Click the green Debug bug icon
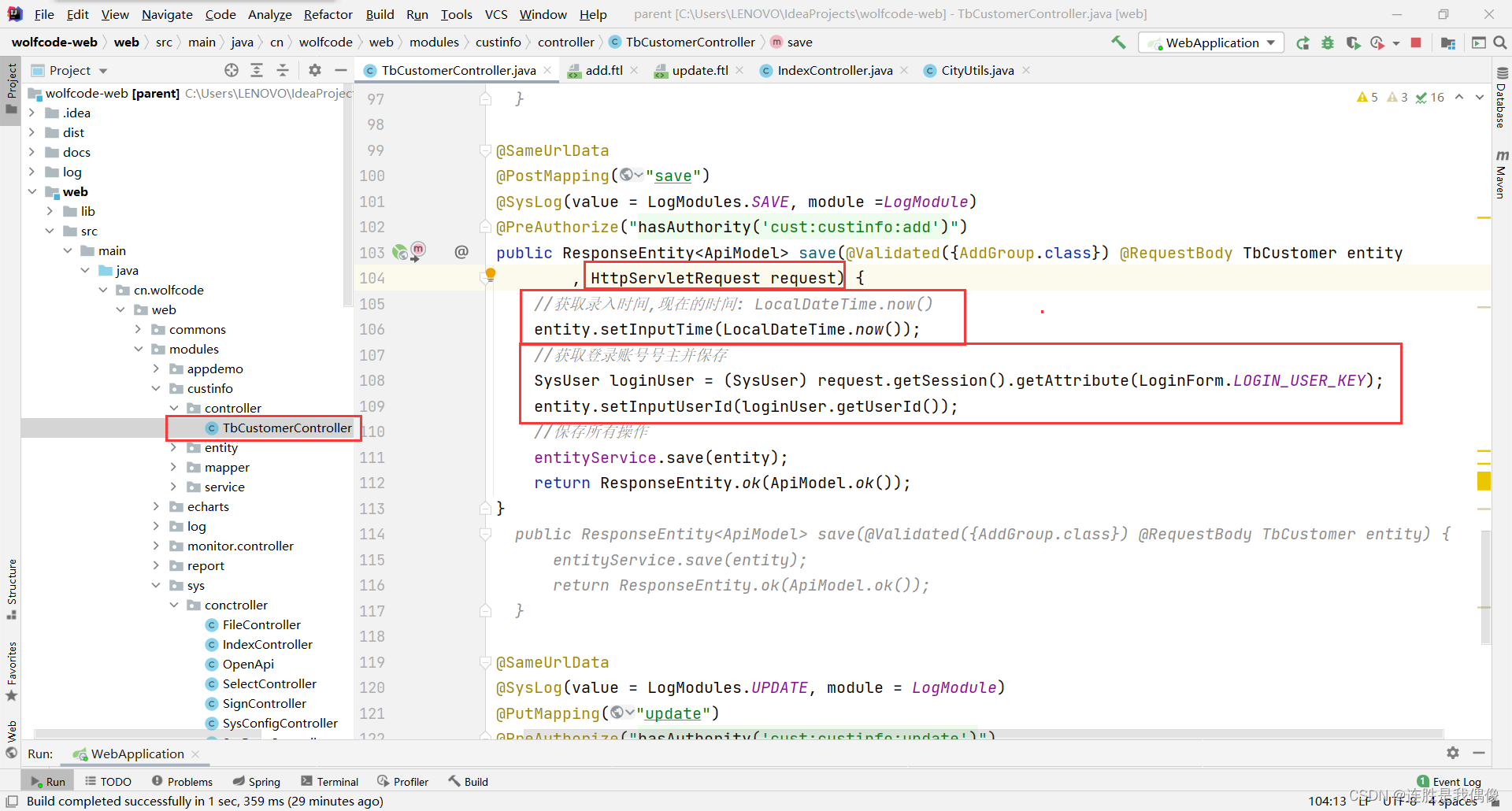This screenshot has width=1512, height=811. click(x=1328, y=43)
